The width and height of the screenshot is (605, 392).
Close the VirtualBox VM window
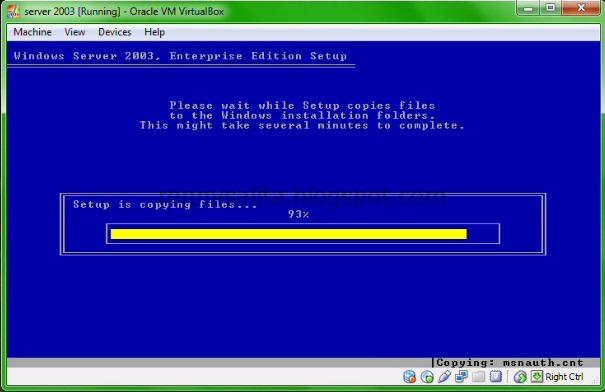click(x=581, y=8)
